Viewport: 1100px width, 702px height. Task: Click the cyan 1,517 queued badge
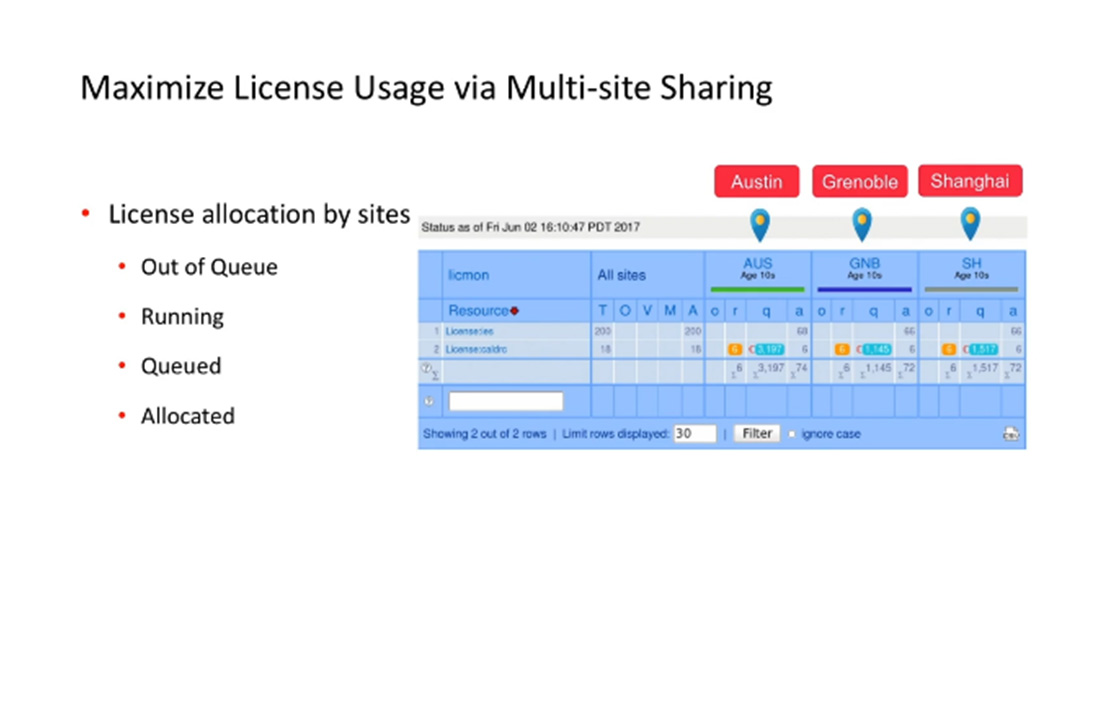983,349
